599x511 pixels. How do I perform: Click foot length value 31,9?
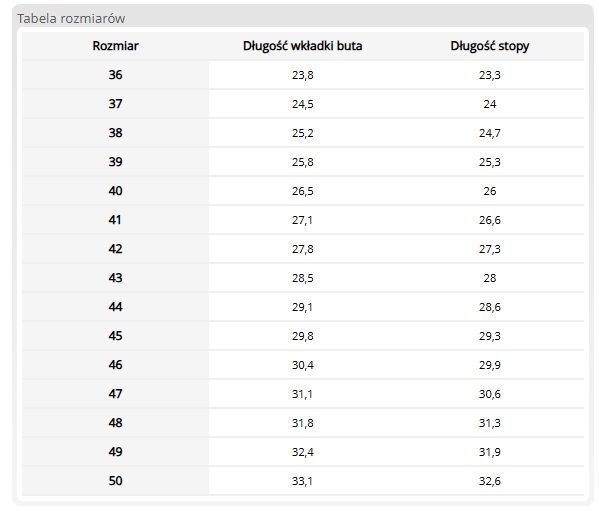pos(490,453)
